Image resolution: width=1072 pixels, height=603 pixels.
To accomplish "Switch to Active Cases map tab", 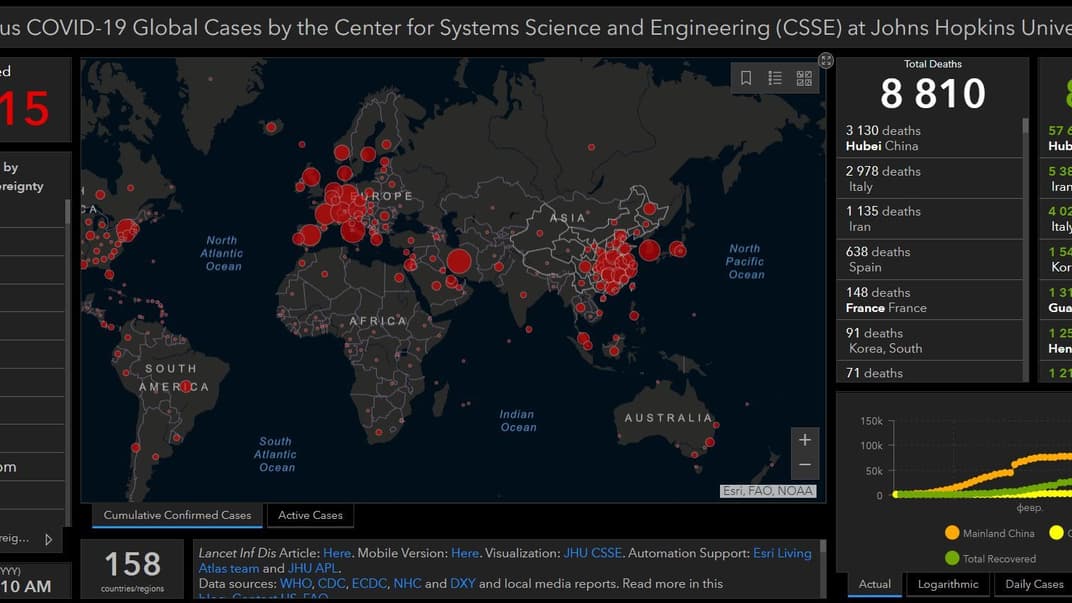I will (310, 515).
